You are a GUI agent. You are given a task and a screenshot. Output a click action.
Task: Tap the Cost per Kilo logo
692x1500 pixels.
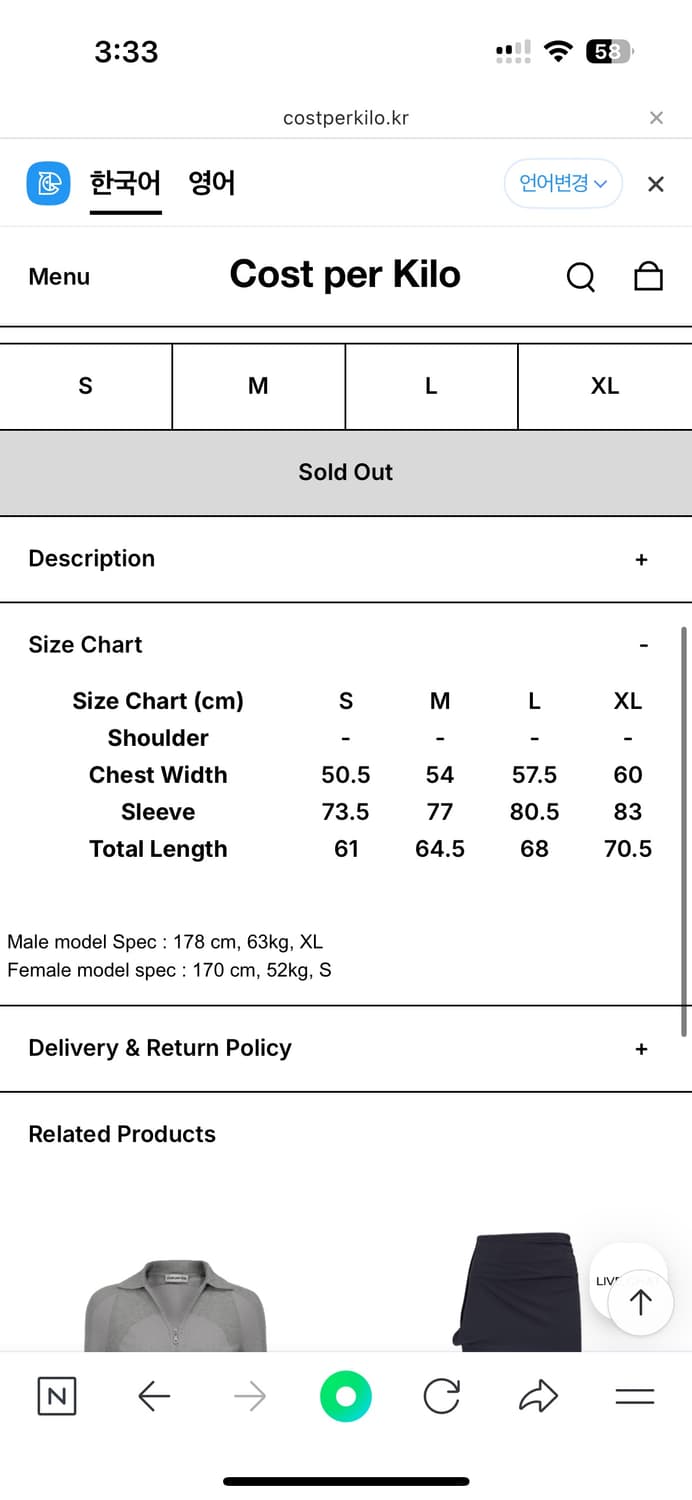pyautogui.click(x=345, y=275)
